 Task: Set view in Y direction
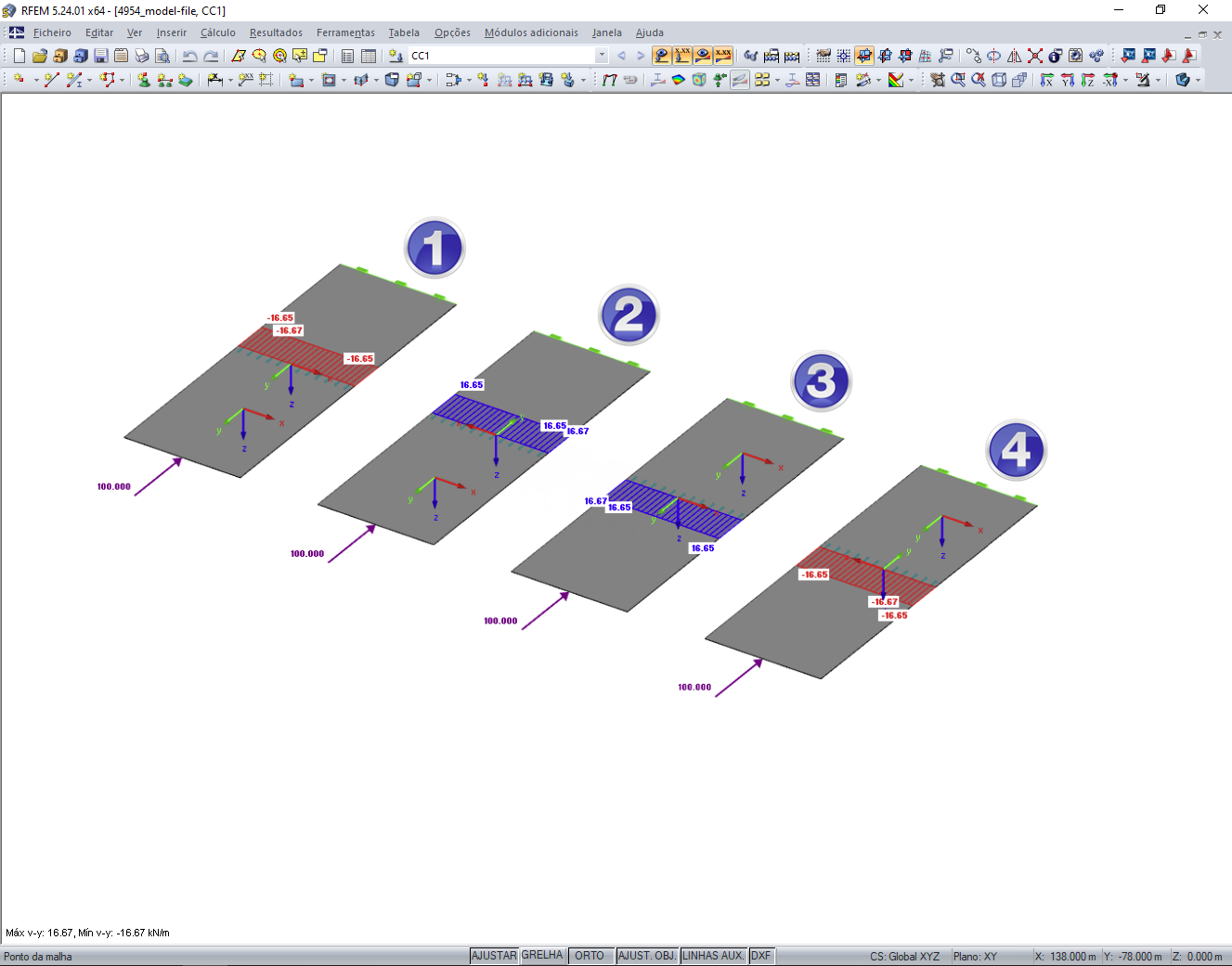pos(1067,80)
